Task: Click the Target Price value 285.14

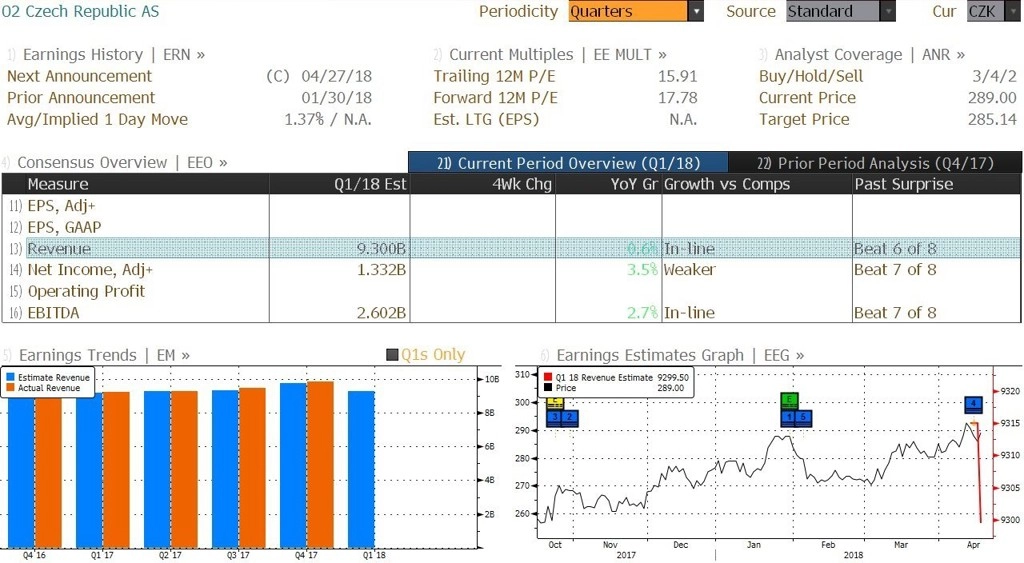Action: (x=992, y=120)
